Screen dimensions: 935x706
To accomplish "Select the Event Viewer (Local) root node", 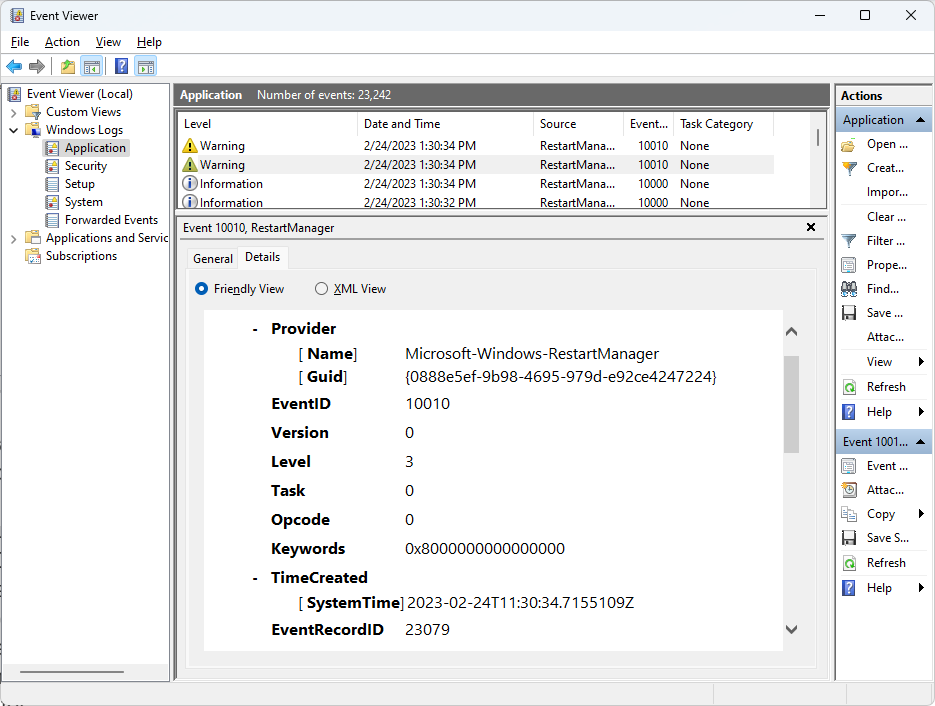I will click(x=79, y=94).
